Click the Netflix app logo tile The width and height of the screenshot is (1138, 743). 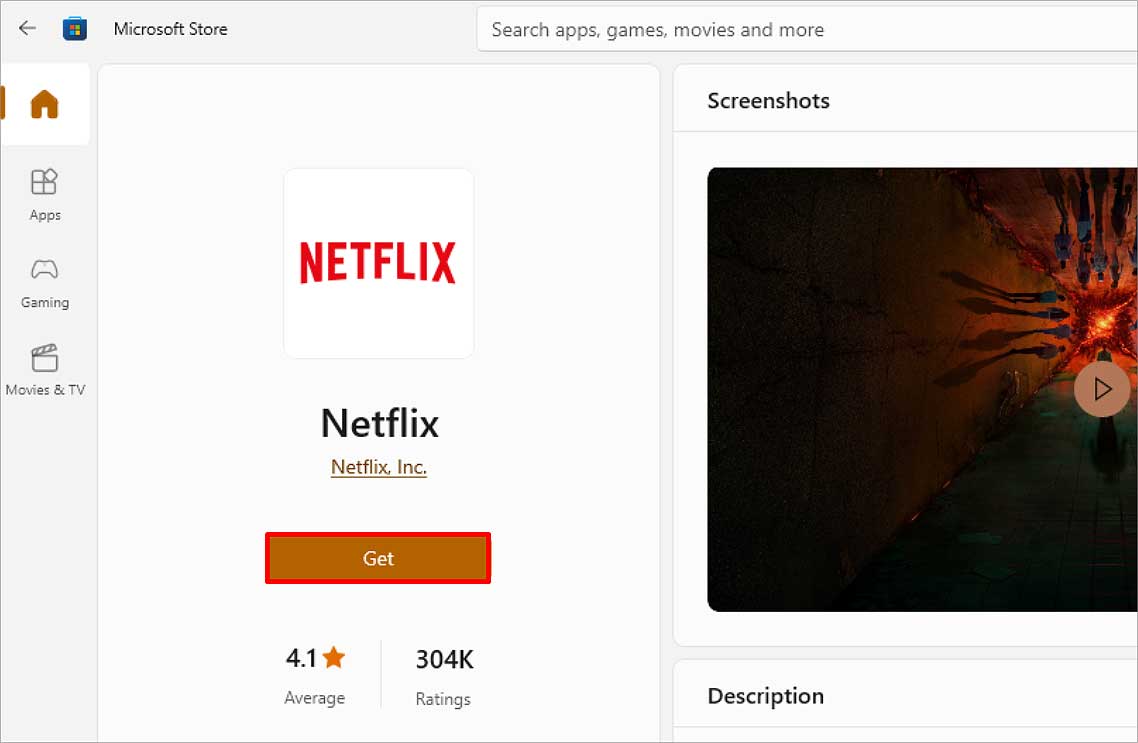[379, 263]
